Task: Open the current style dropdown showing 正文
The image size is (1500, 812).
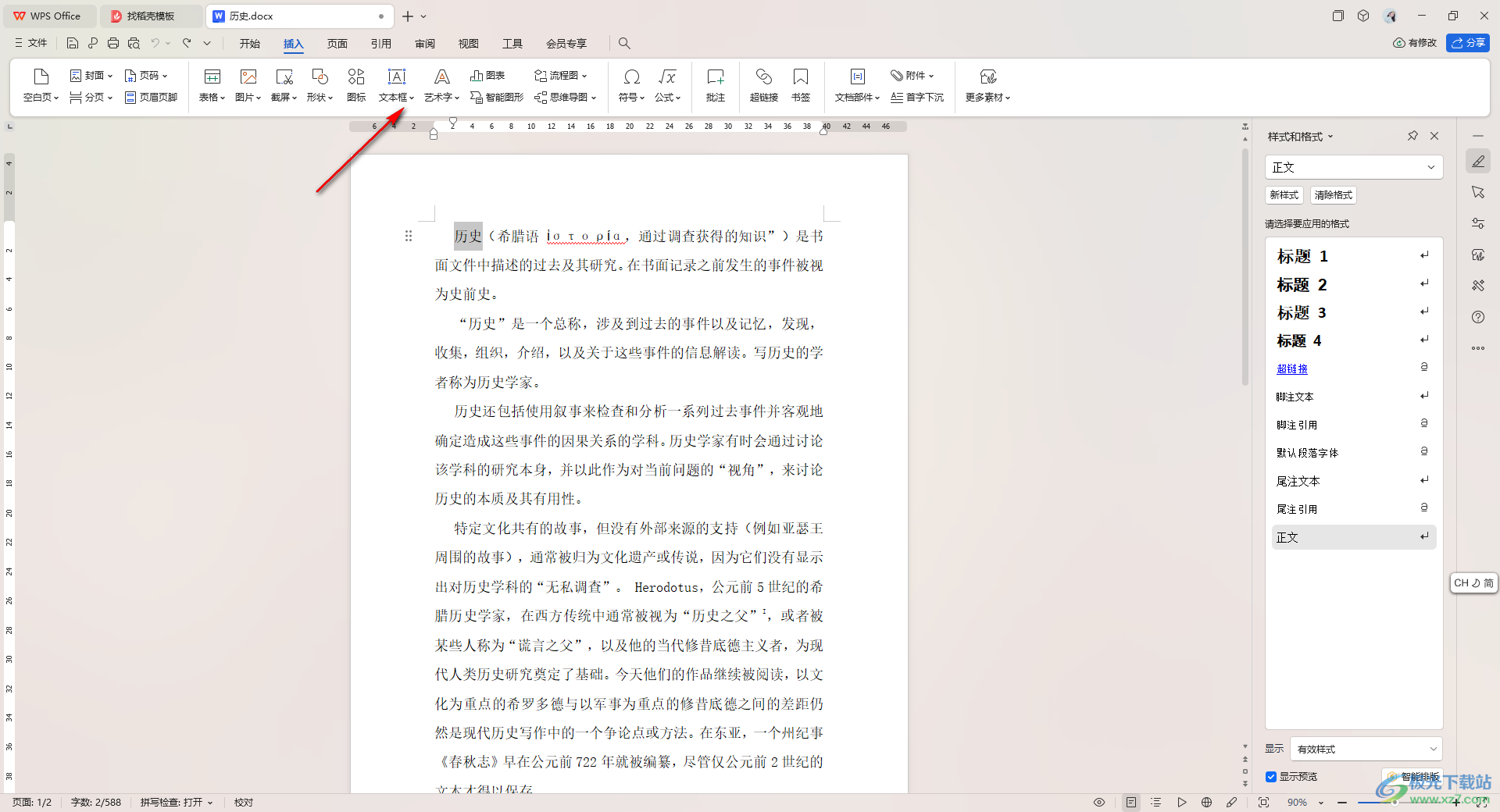Action: 1353,167
